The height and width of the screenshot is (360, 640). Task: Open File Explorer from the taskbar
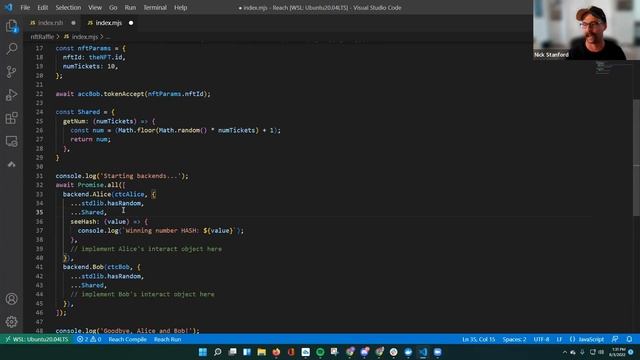click(262, 352)
